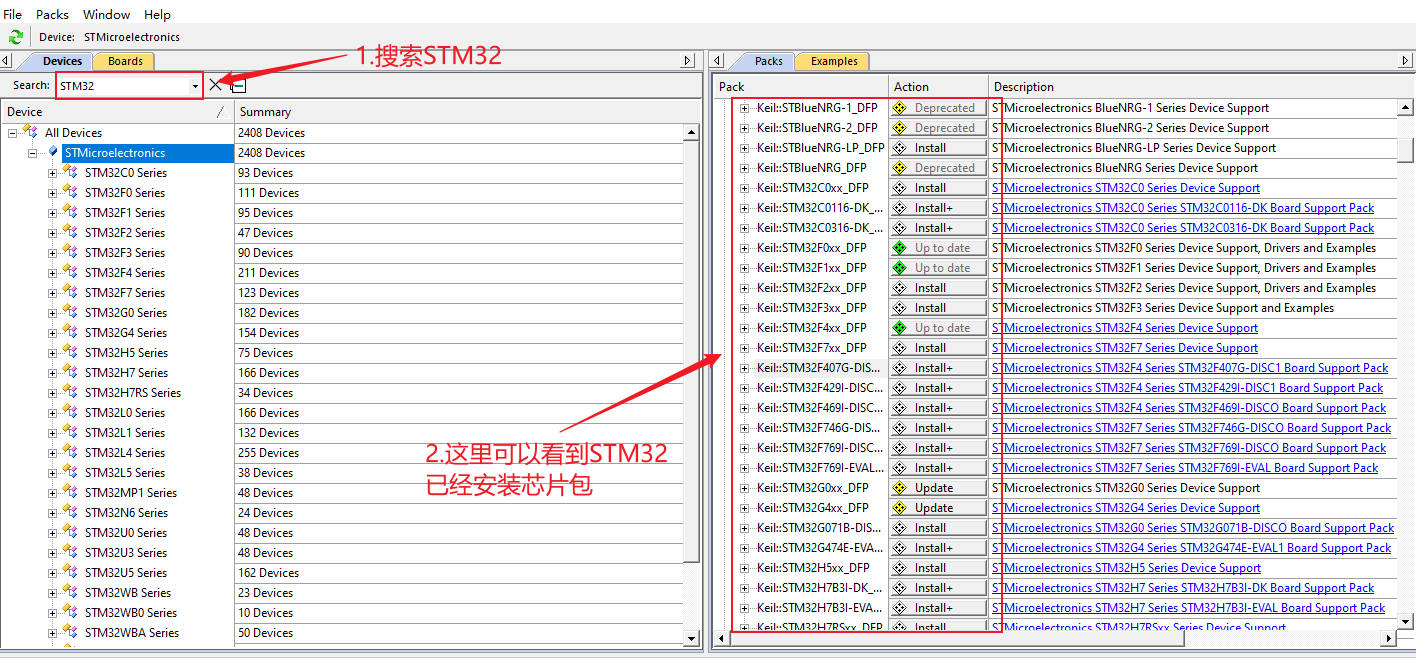Open STM32C0 Series Device Support link

point(1126,188)
